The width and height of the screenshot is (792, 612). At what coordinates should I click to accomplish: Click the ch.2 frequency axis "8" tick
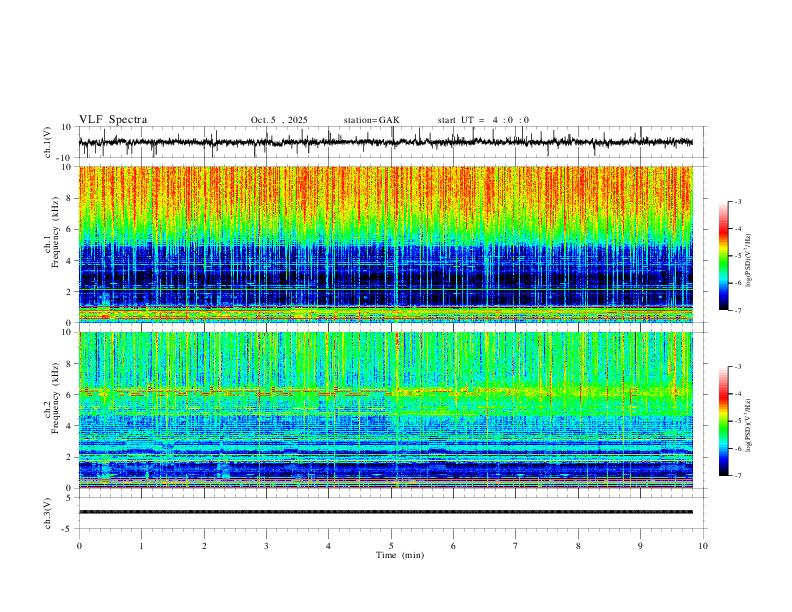point(70,364)
